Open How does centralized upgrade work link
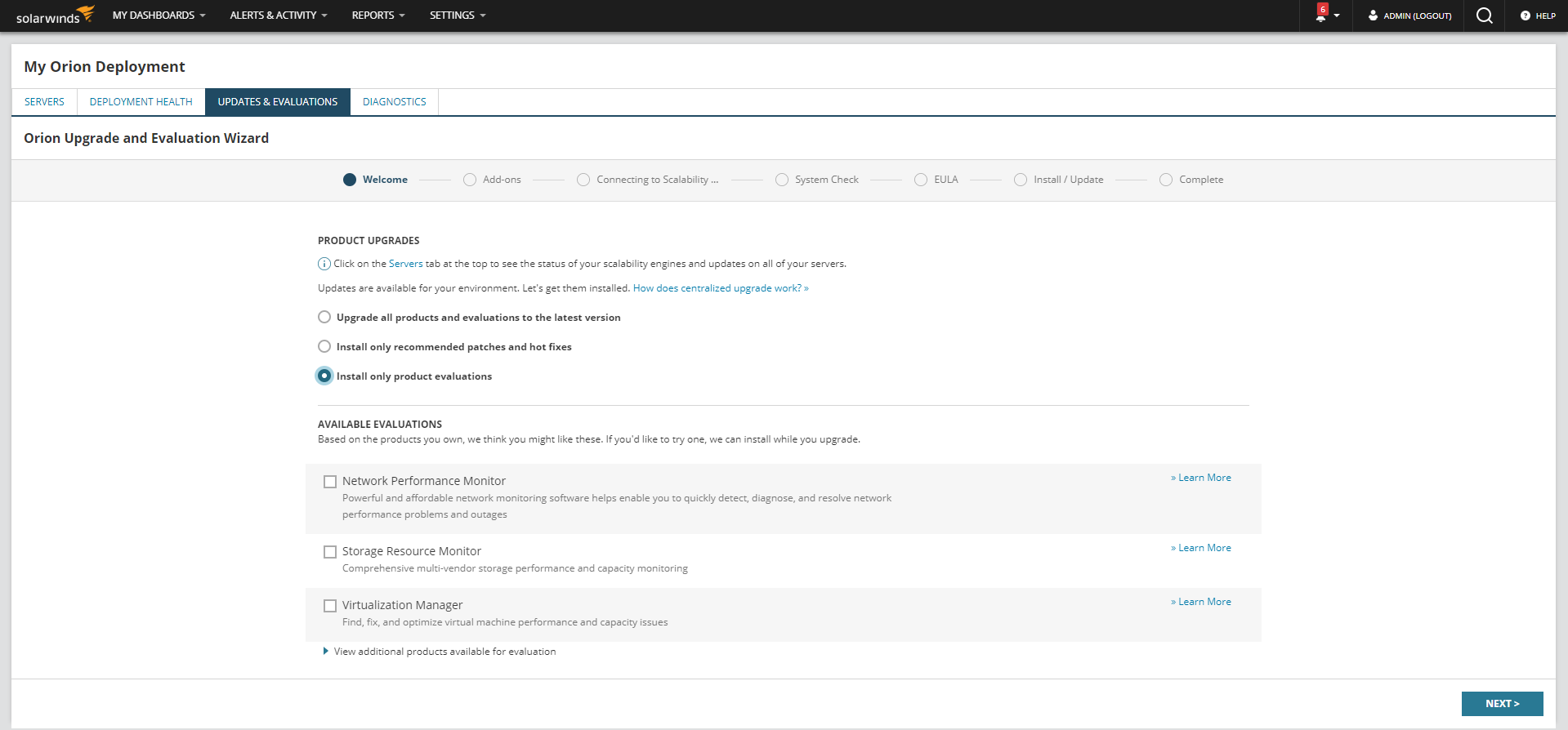The width and height of the screenshot is (1568, 730). pyautogui.click(x=721, y=288)
